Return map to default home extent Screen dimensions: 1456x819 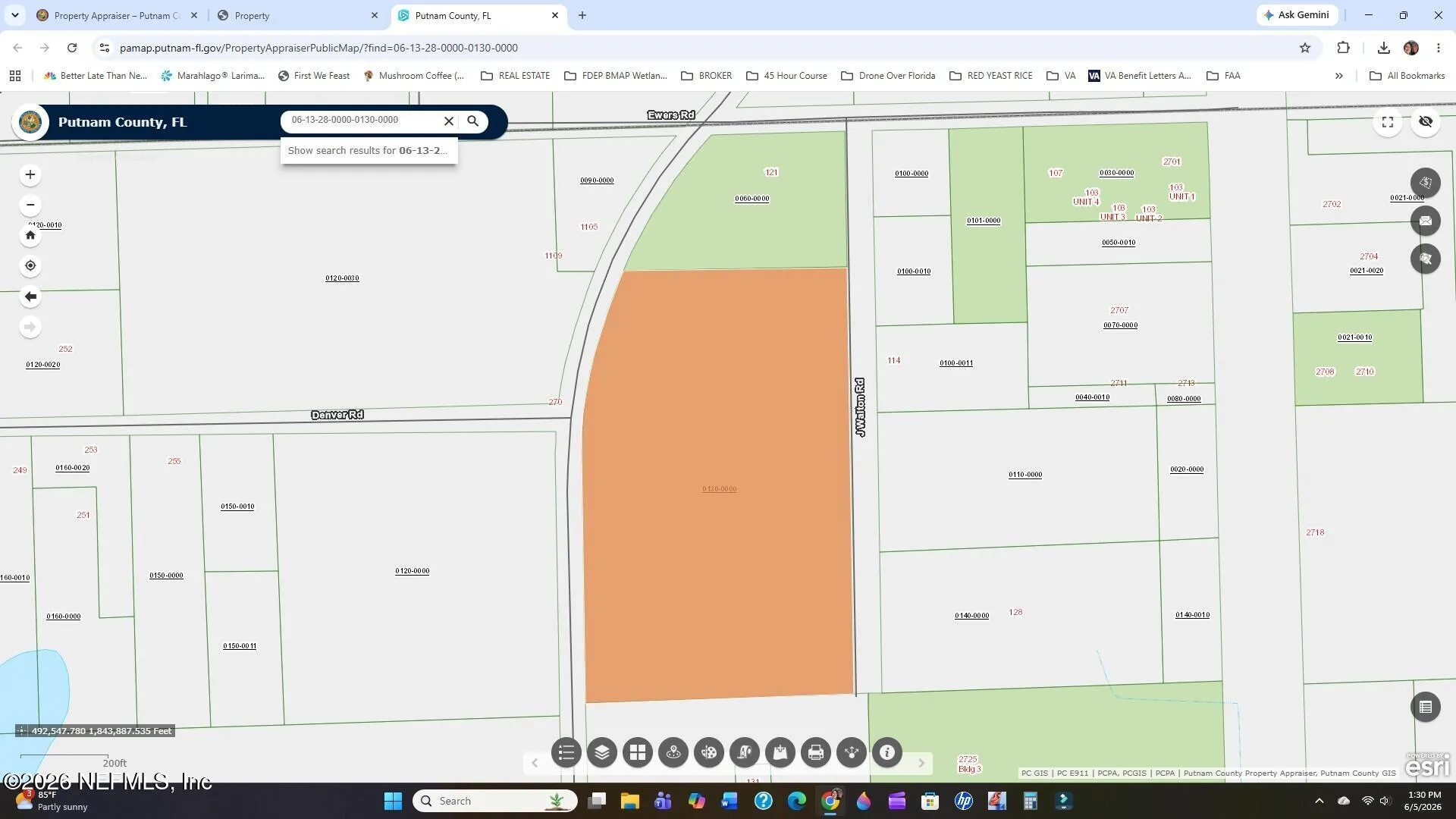pos(30,235)
